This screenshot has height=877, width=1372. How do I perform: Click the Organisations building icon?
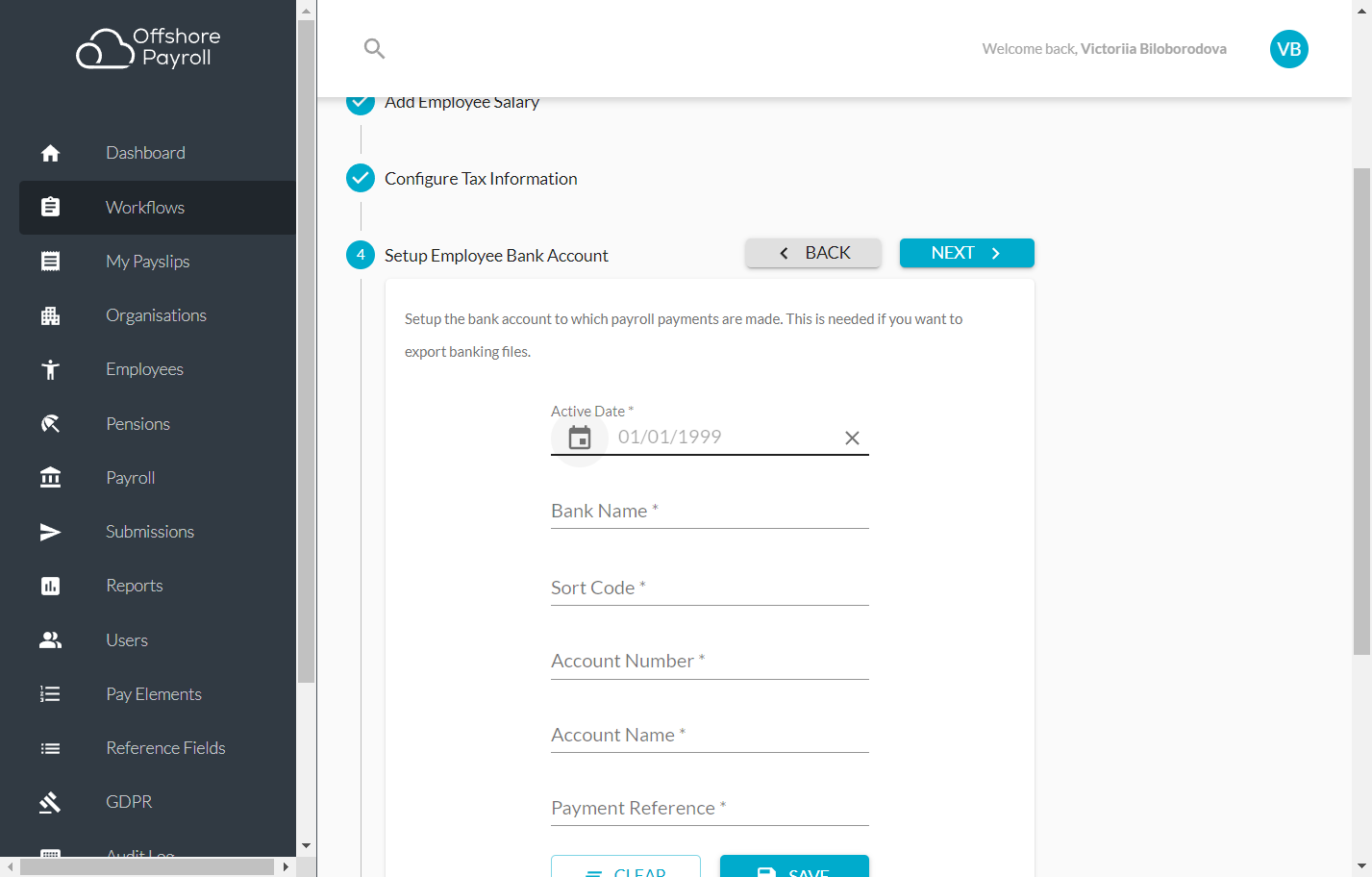click(50, 315)
